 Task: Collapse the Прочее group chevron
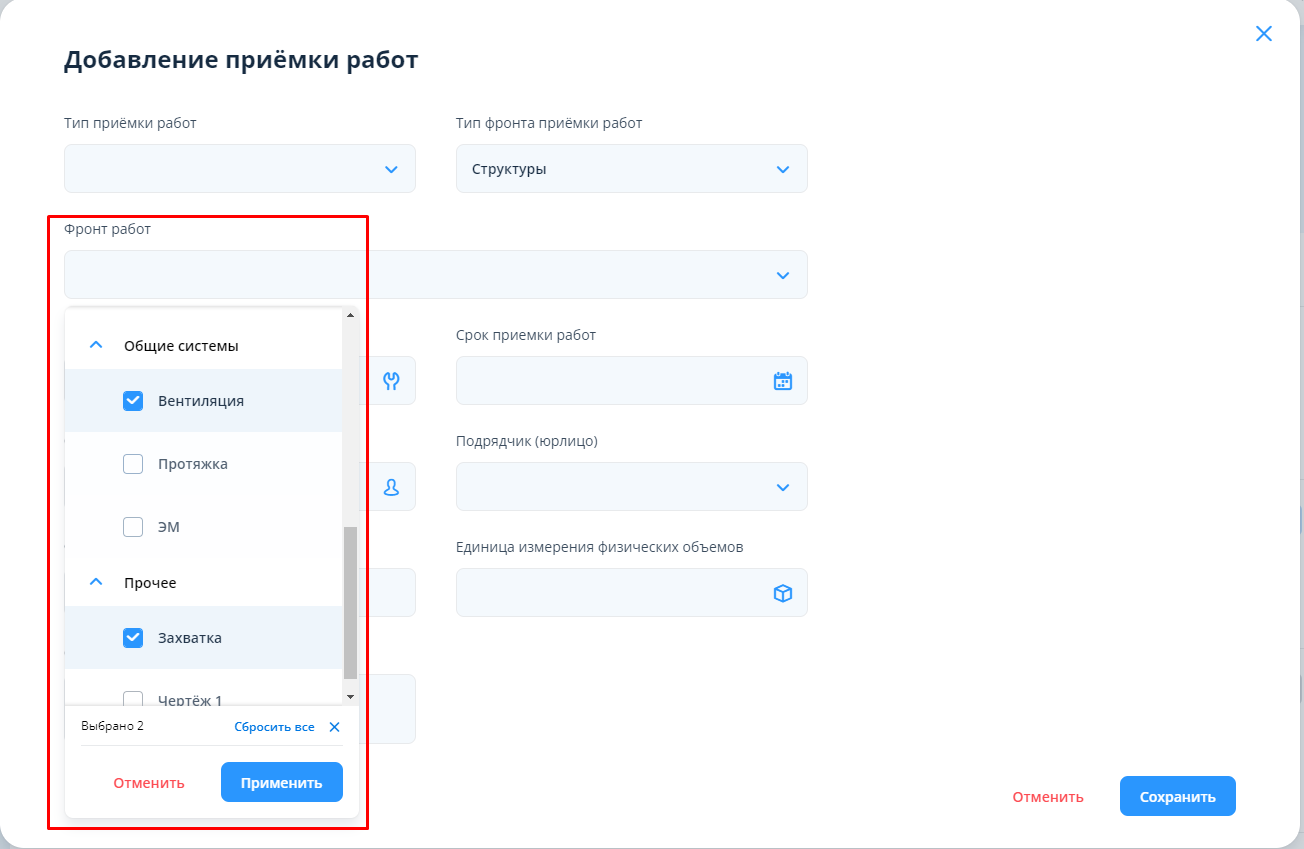[x=96, y=582]
